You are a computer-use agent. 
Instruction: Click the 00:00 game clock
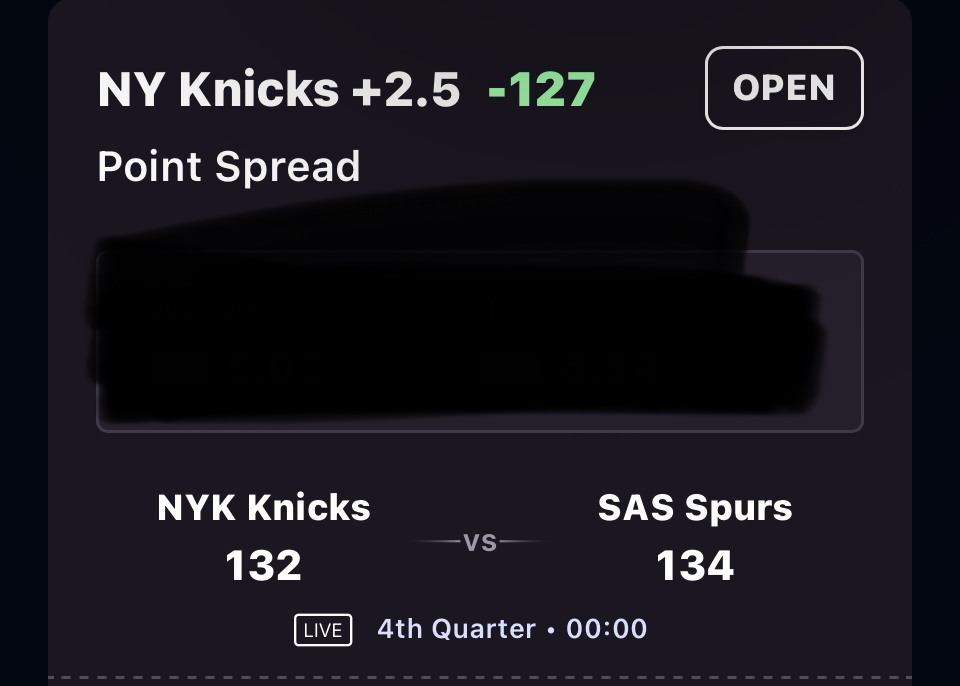click(607, 629)
